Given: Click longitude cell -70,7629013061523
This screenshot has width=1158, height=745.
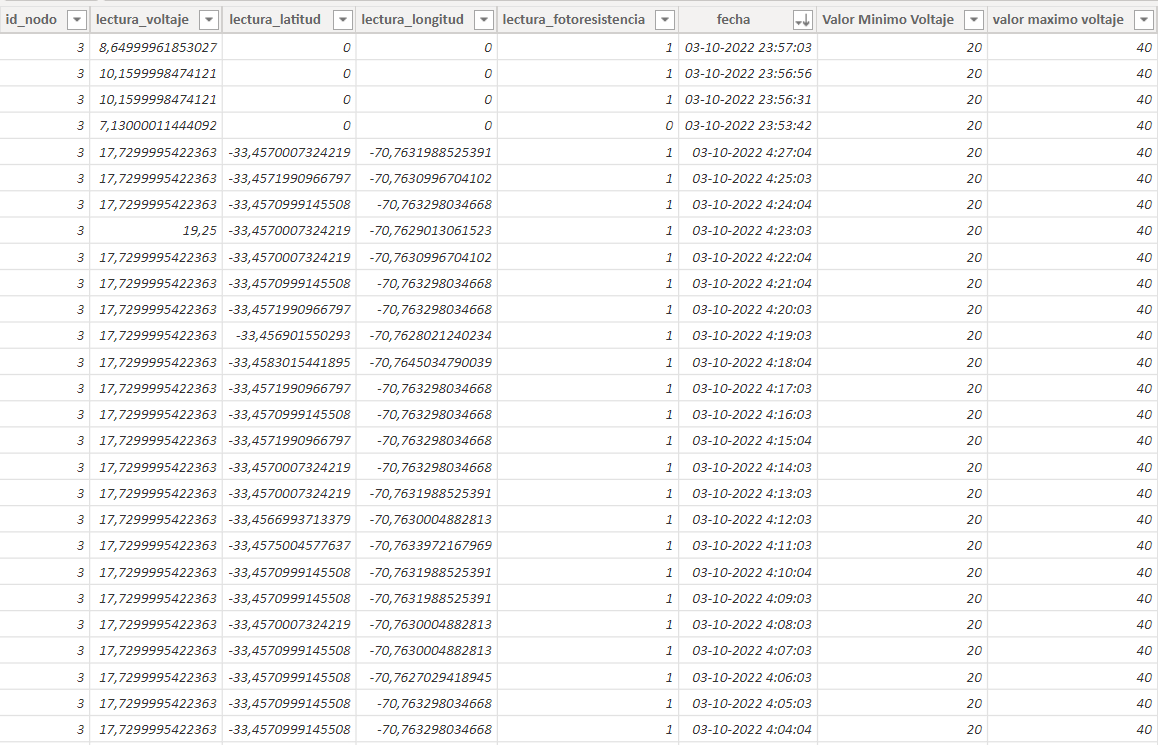Looking at the screenshot, I should 426,230.
